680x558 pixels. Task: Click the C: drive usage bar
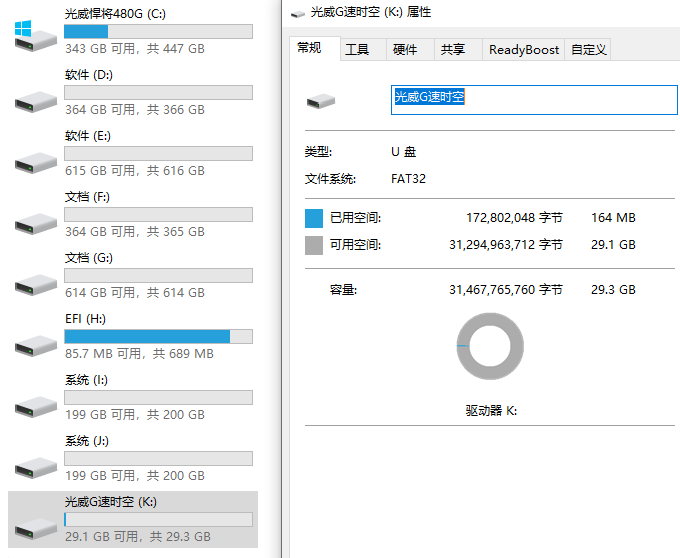158,31
